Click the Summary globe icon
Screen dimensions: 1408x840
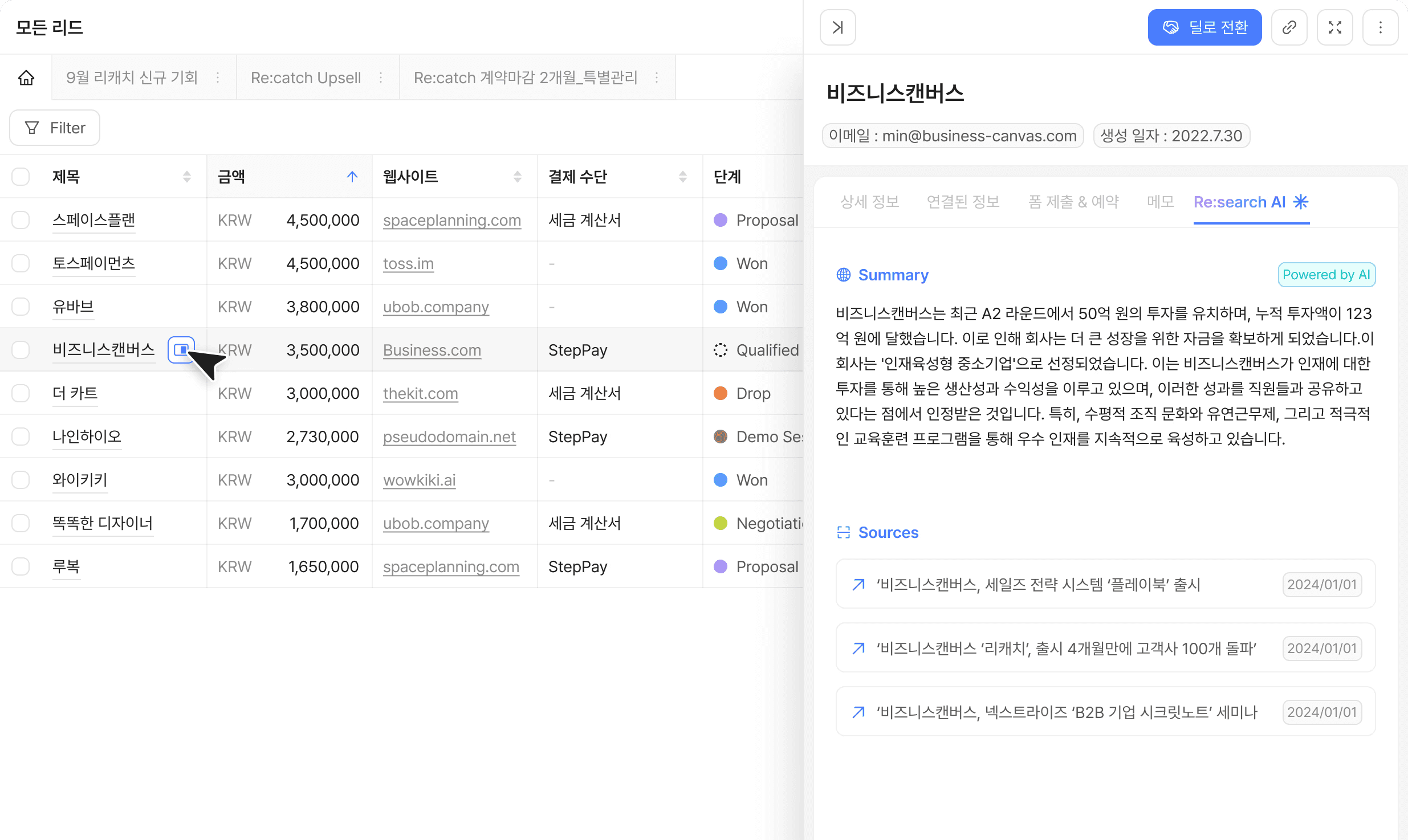click(x=844, y=275)
